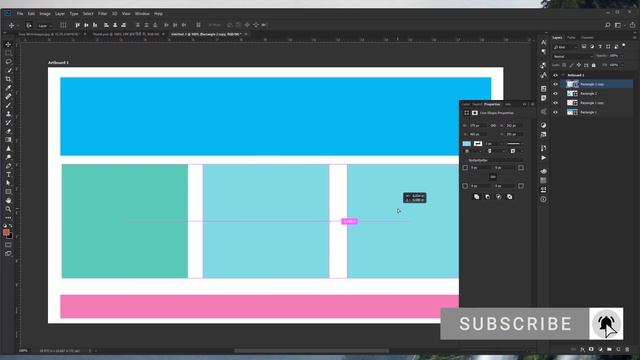
Task: Switch to the Channels panel tab
Action: pyautogui.click(x=587, y=38)
